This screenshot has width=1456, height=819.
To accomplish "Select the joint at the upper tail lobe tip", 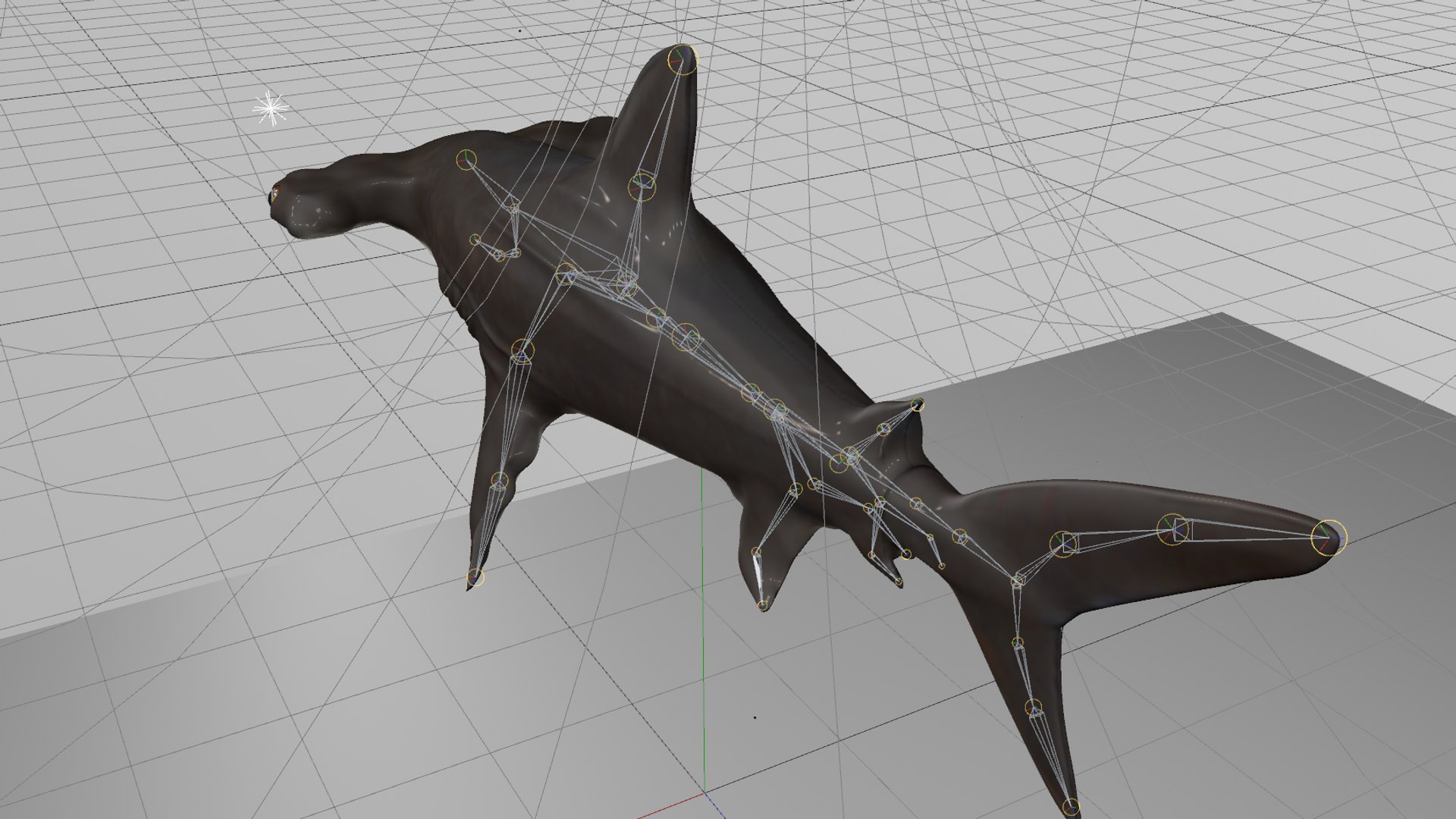I will tap(1329, 538).
